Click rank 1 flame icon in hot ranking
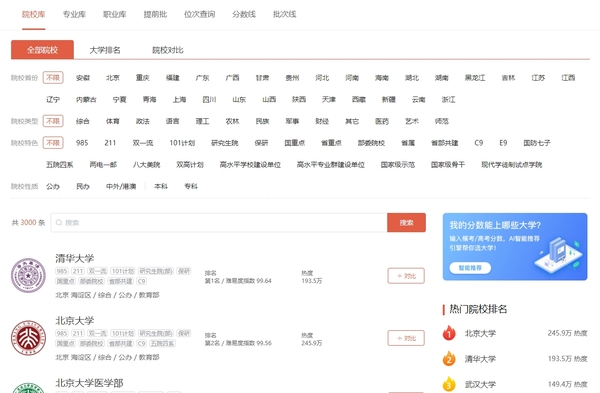The height and width of the screenshot is (393, 600). tap(449, 333)
